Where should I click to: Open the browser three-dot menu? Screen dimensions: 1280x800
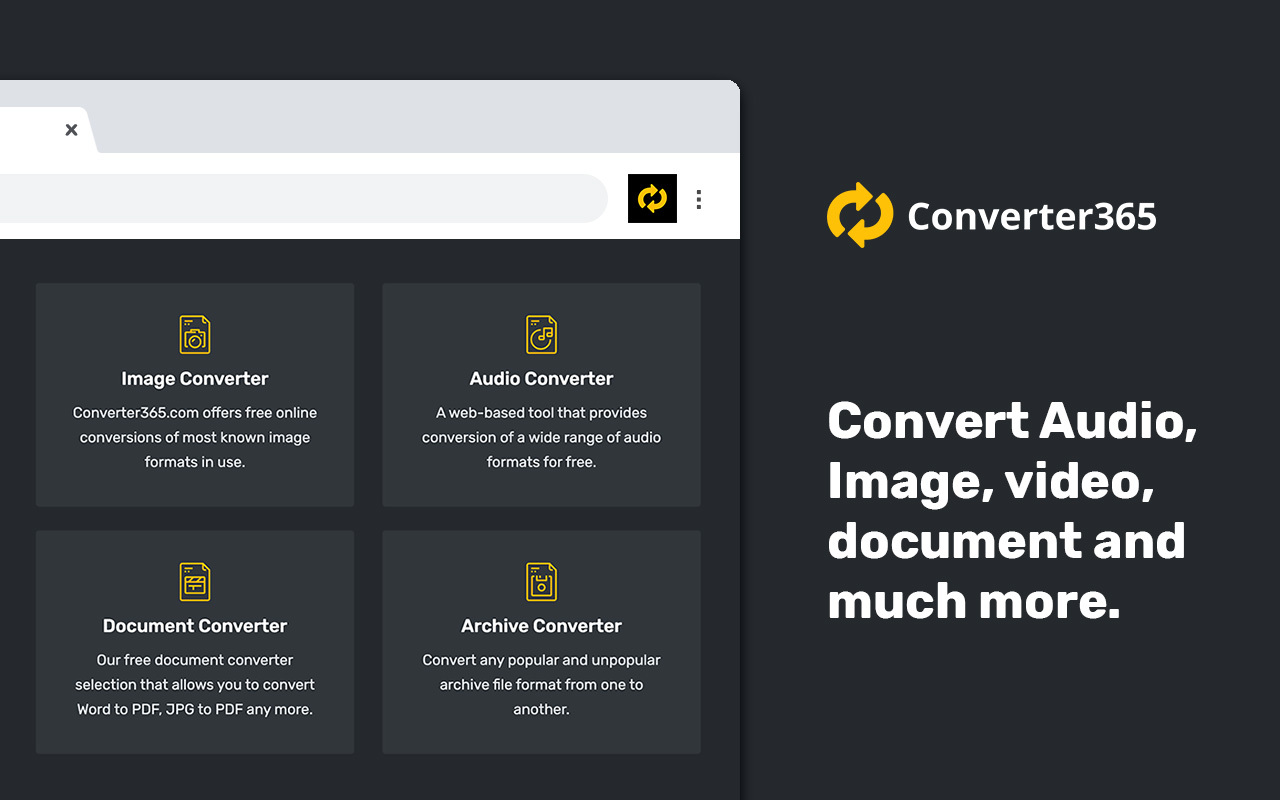[x=699, y=199]
